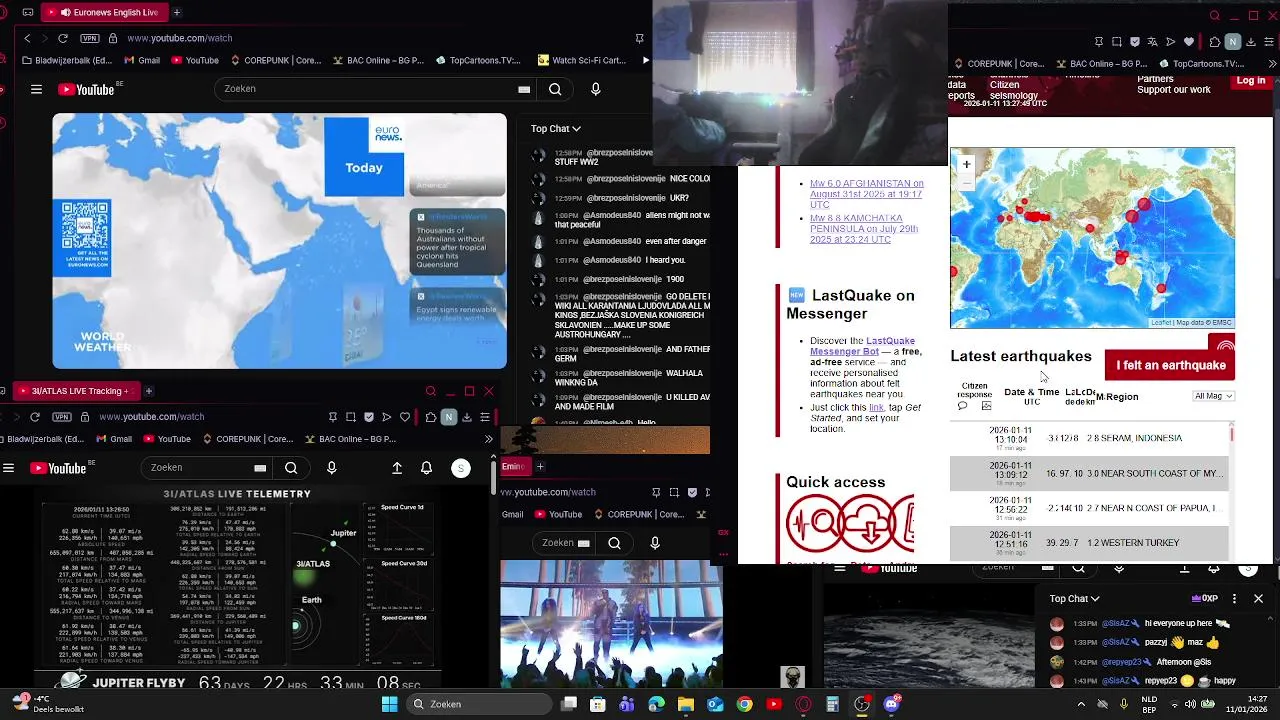
Task: Open new tab beside 3I/ATLAS tab
Action: click(x=148, y=391)
